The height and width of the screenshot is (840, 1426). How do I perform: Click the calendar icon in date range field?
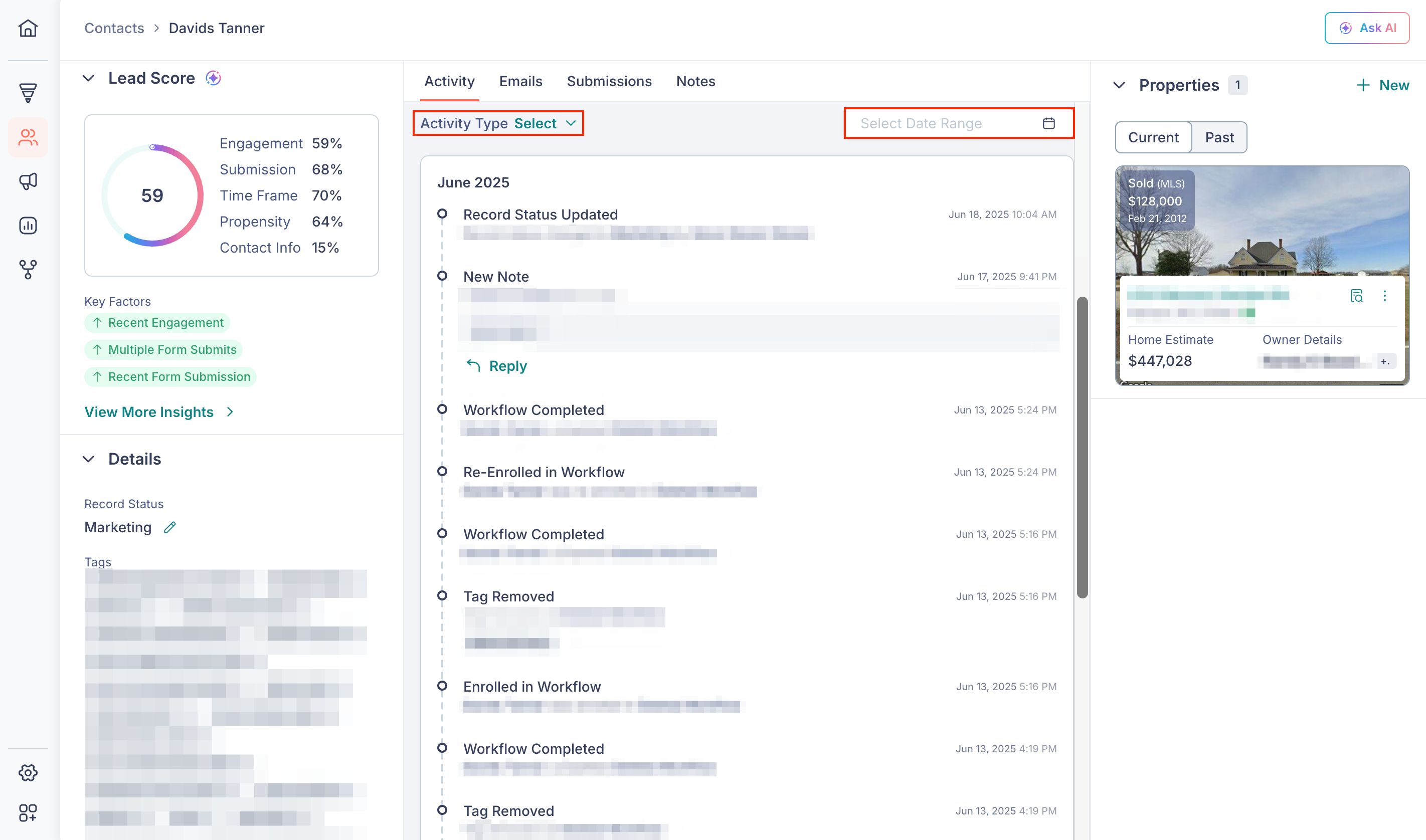tap(1048, 123)
